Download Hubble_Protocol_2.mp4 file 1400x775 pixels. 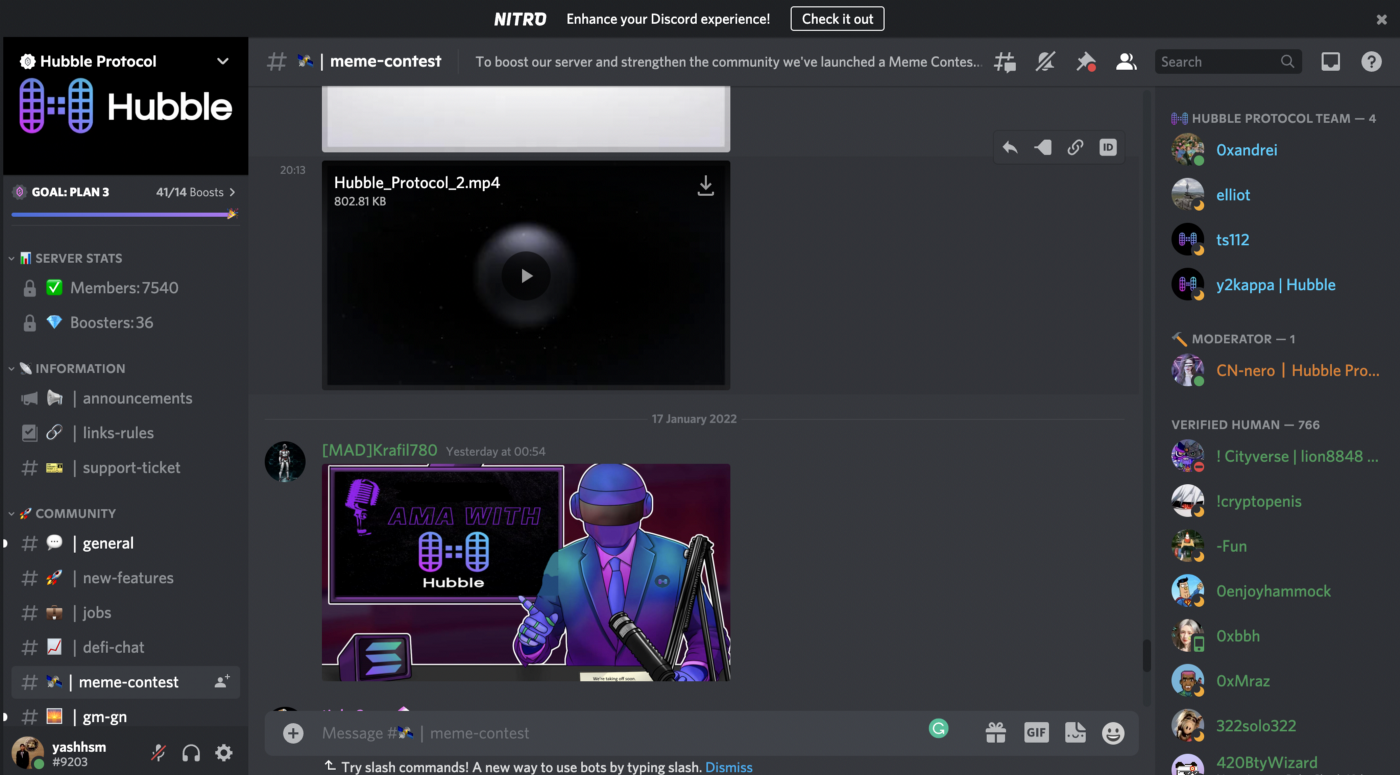tap(705, 186)
